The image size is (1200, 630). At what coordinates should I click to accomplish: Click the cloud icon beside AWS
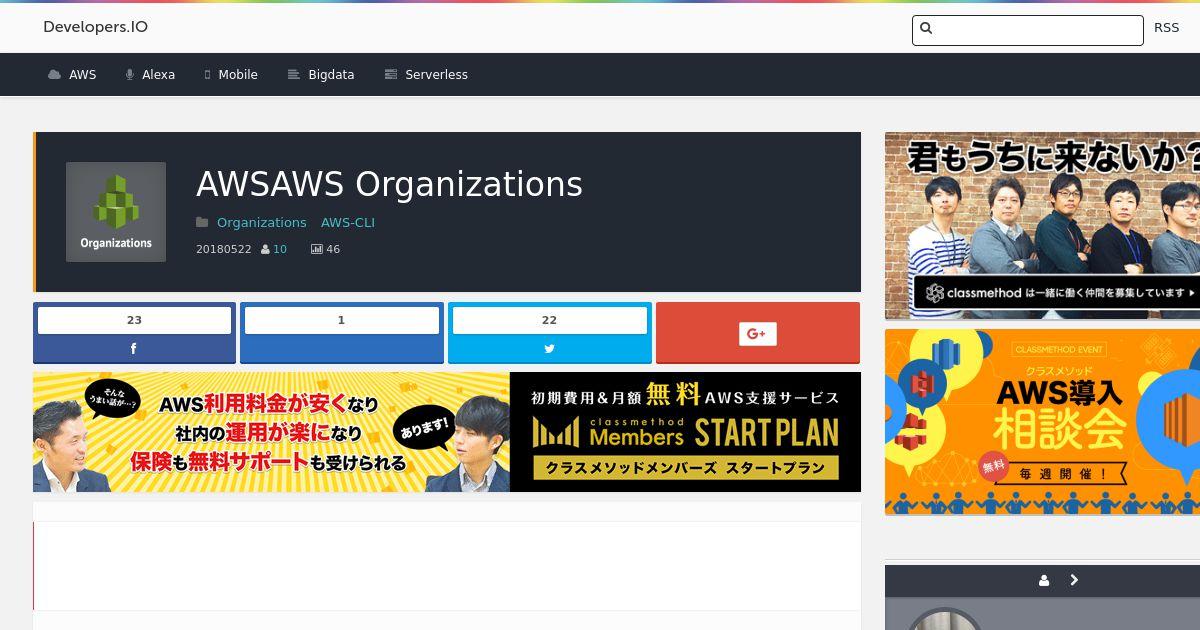[x=54, y=75]
